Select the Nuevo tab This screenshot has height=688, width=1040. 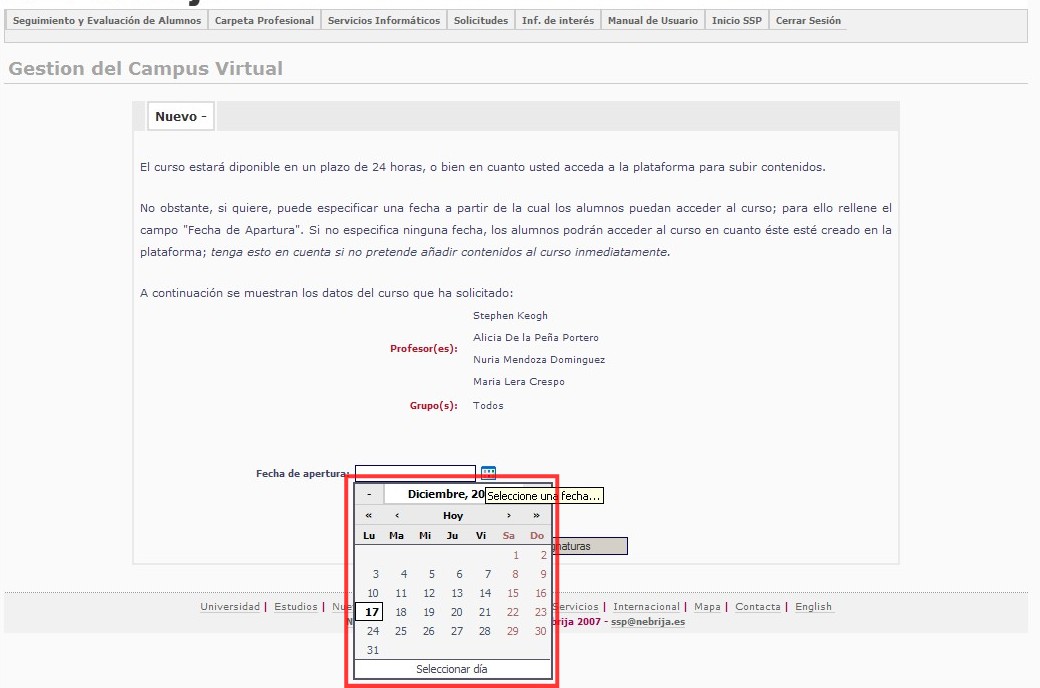pyautogui.click(x=180, y=116)
